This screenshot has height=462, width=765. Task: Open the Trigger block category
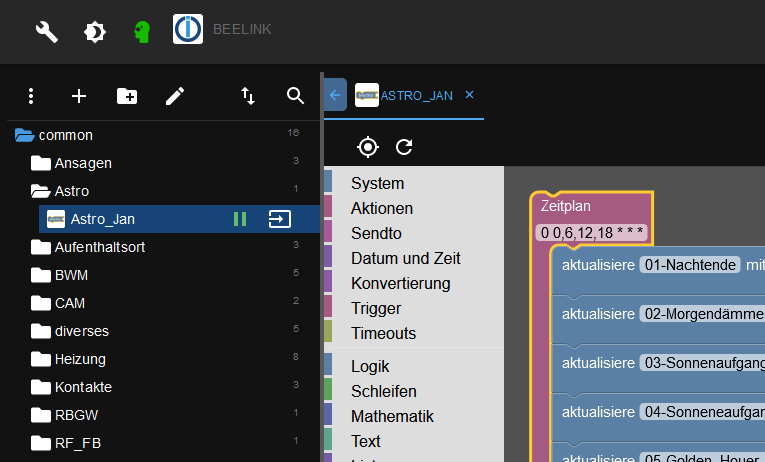click(x=376, y=308)
